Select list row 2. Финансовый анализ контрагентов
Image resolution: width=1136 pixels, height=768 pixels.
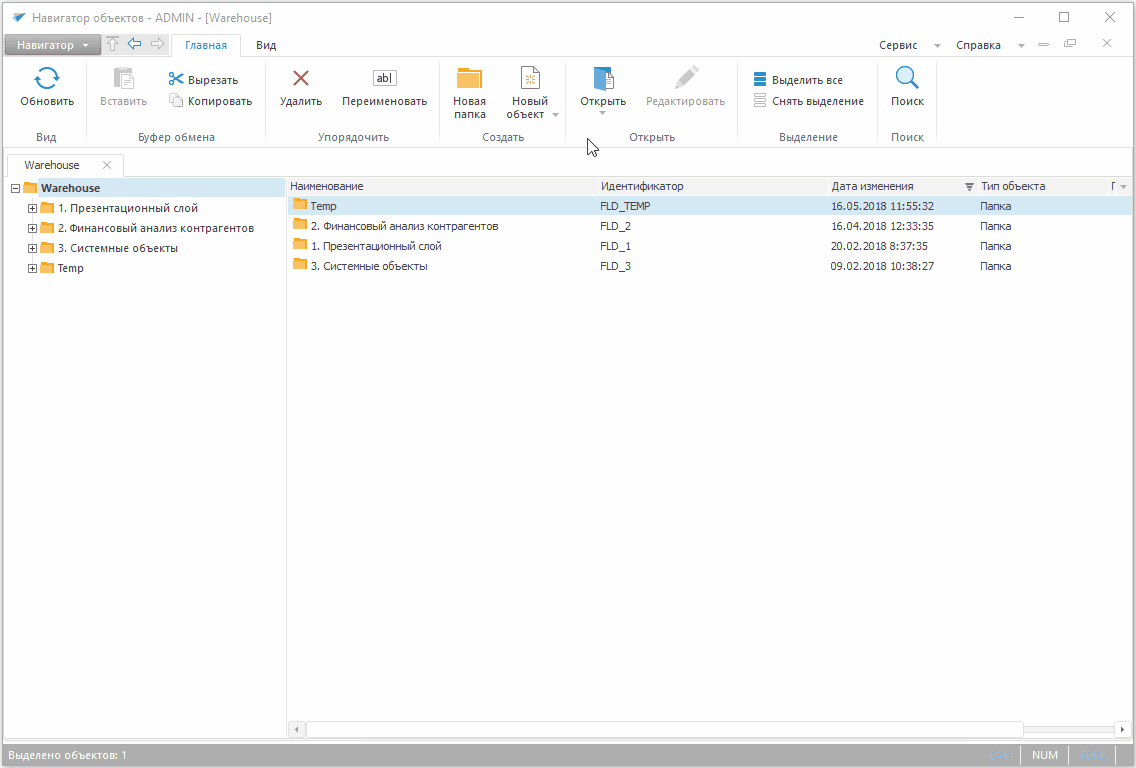coord(710,226)
